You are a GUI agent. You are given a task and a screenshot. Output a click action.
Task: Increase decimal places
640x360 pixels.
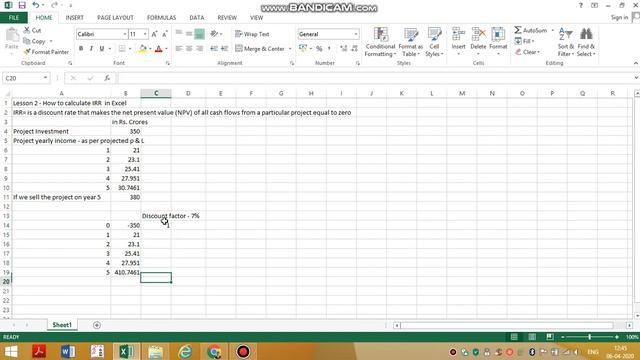[343, 49]
